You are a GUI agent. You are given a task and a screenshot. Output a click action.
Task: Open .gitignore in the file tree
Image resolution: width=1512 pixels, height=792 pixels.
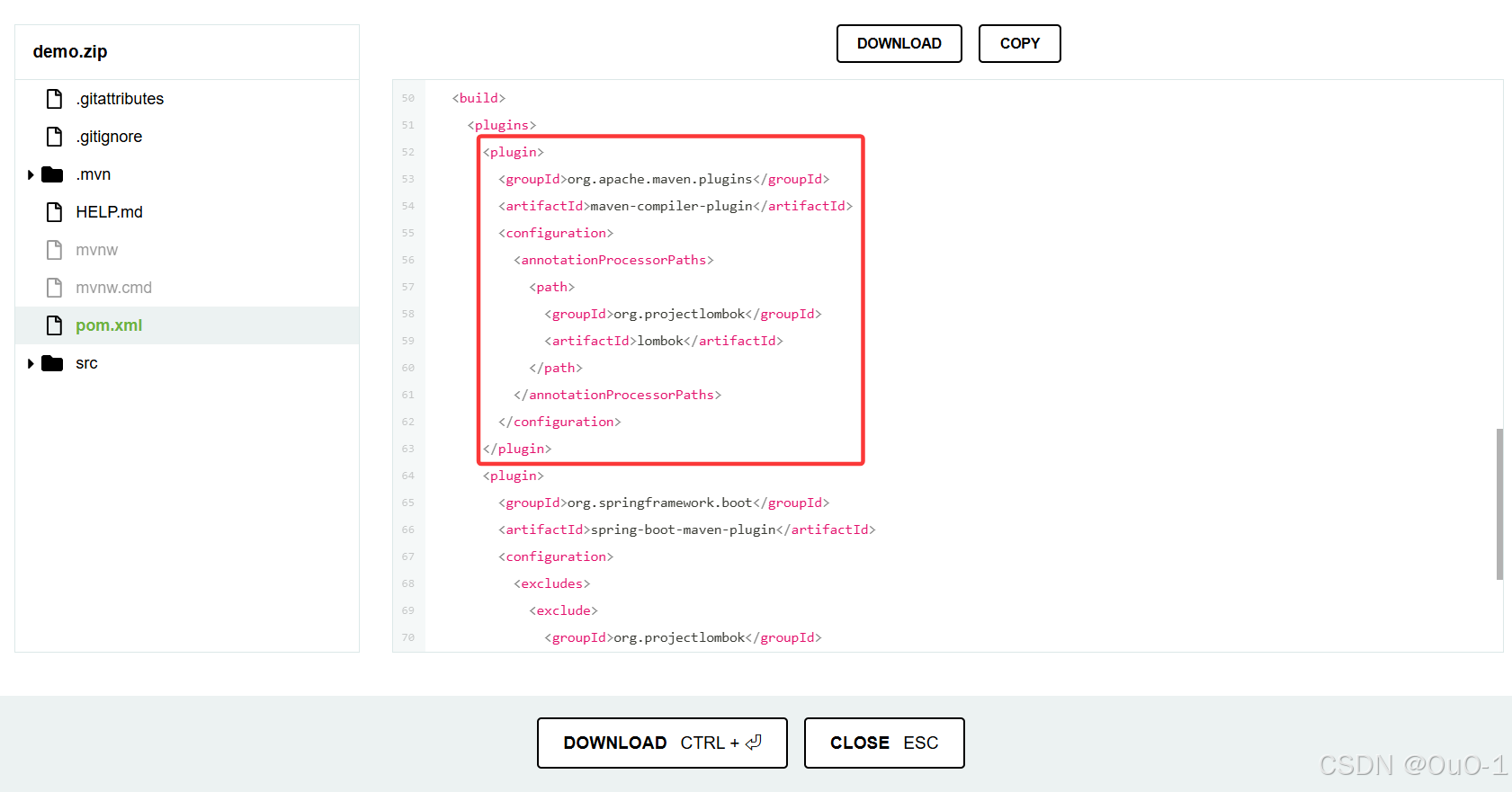tap(109, 137)
